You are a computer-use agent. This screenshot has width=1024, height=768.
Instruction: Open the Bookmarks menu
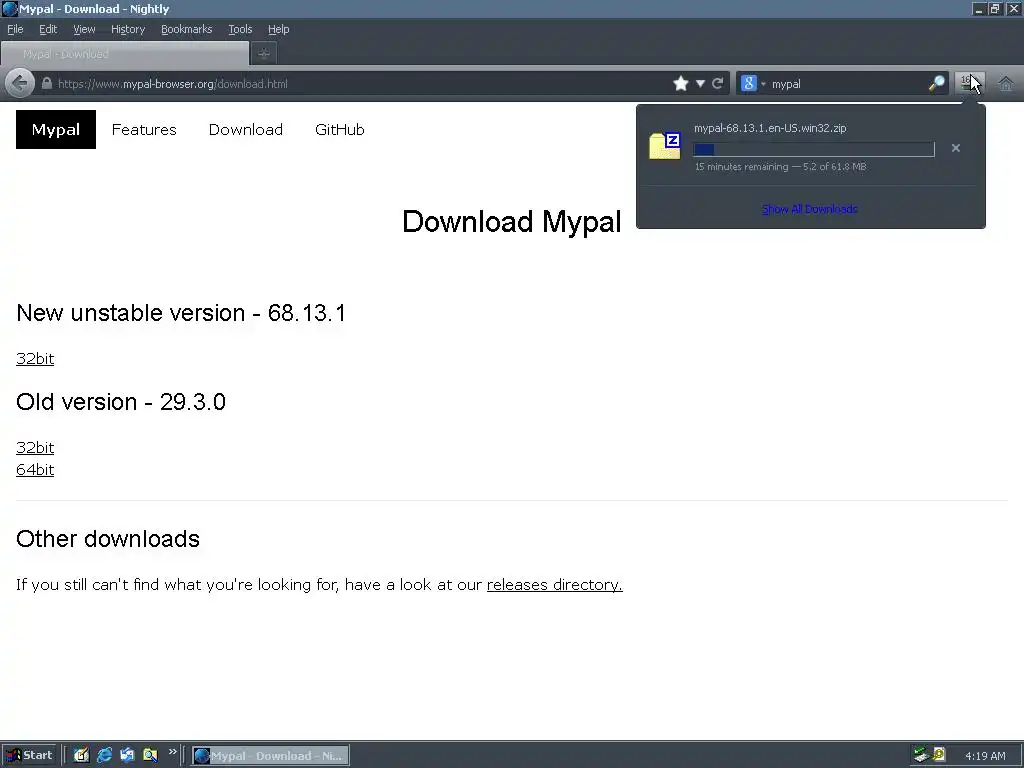(x=186, y=29)
